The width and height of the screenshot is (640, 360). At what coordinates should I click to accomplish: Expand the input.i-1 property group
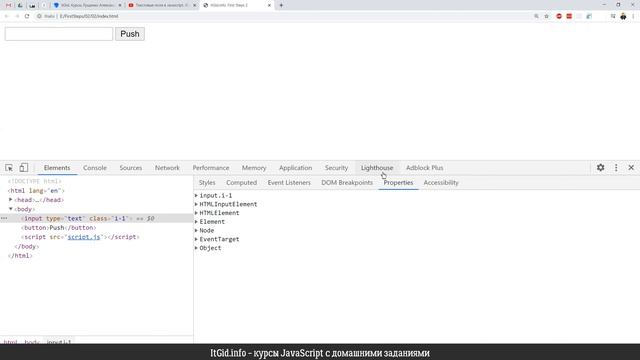coord(196,196)
